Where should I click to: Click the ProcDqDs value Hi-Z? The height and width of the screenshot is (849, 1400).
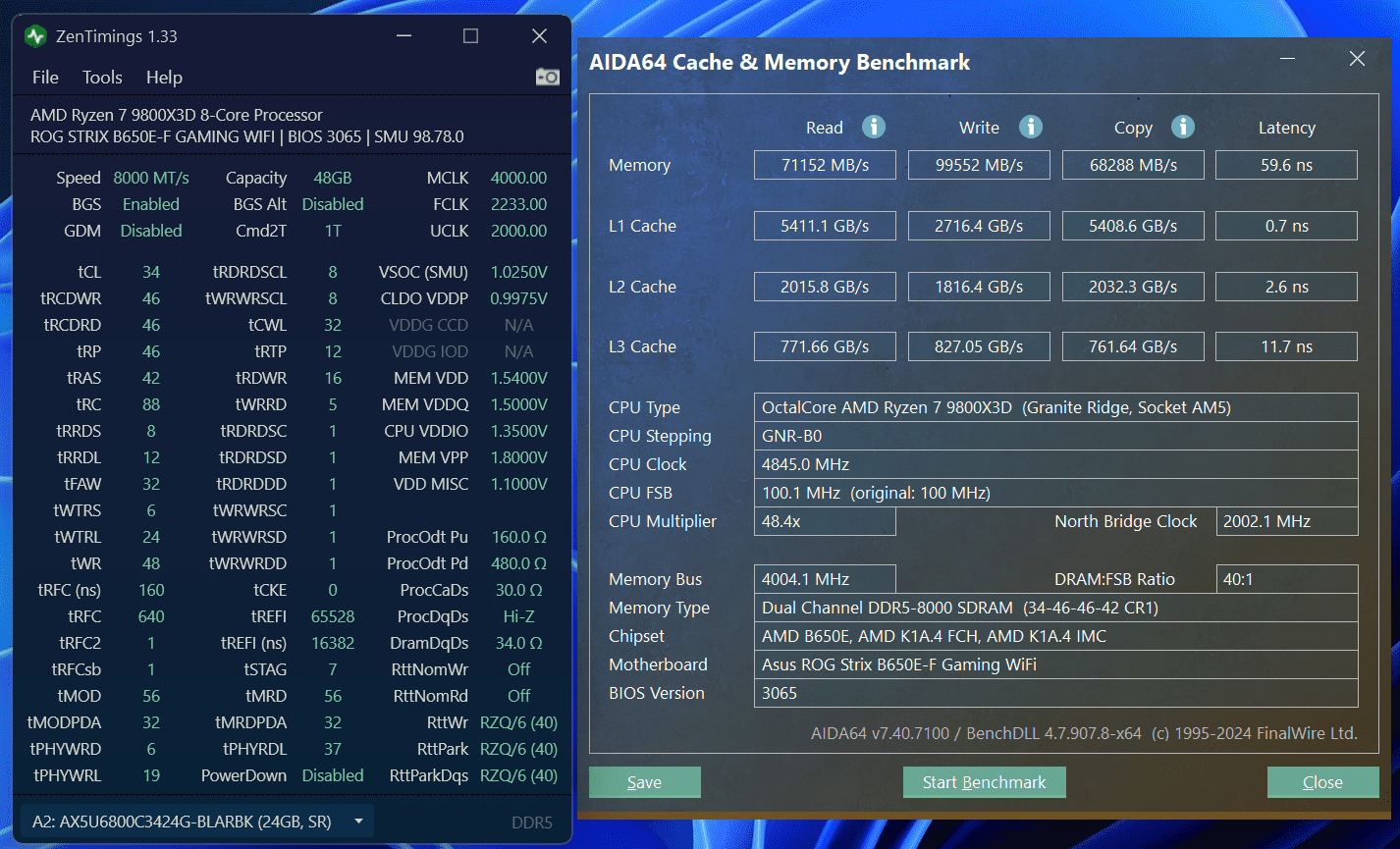coord(518,616)
